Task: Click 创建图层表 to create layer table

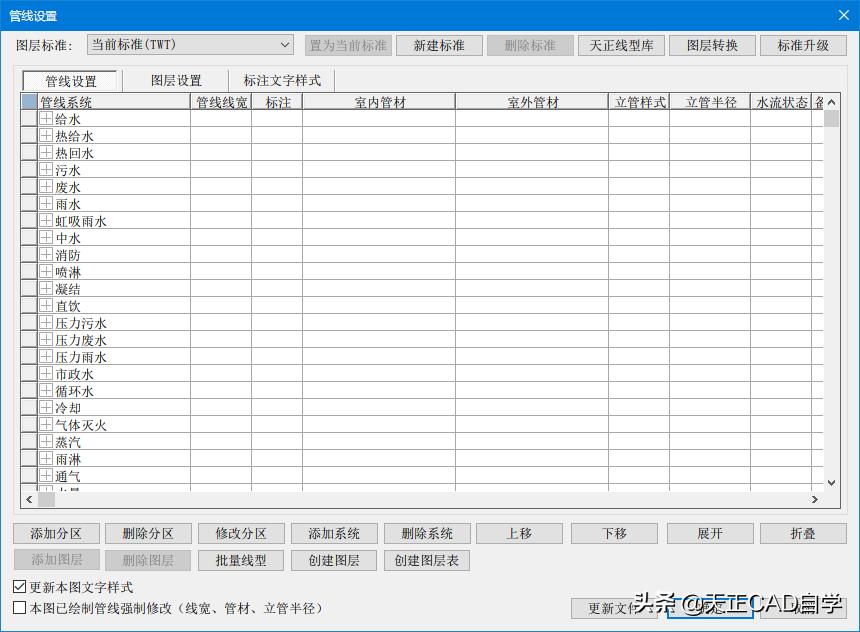Action: [x=428, y=561]
